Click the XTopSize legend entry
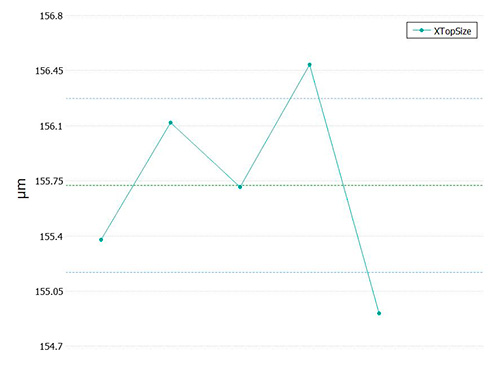Screen dimensions: 491x378 pos(442,31)
